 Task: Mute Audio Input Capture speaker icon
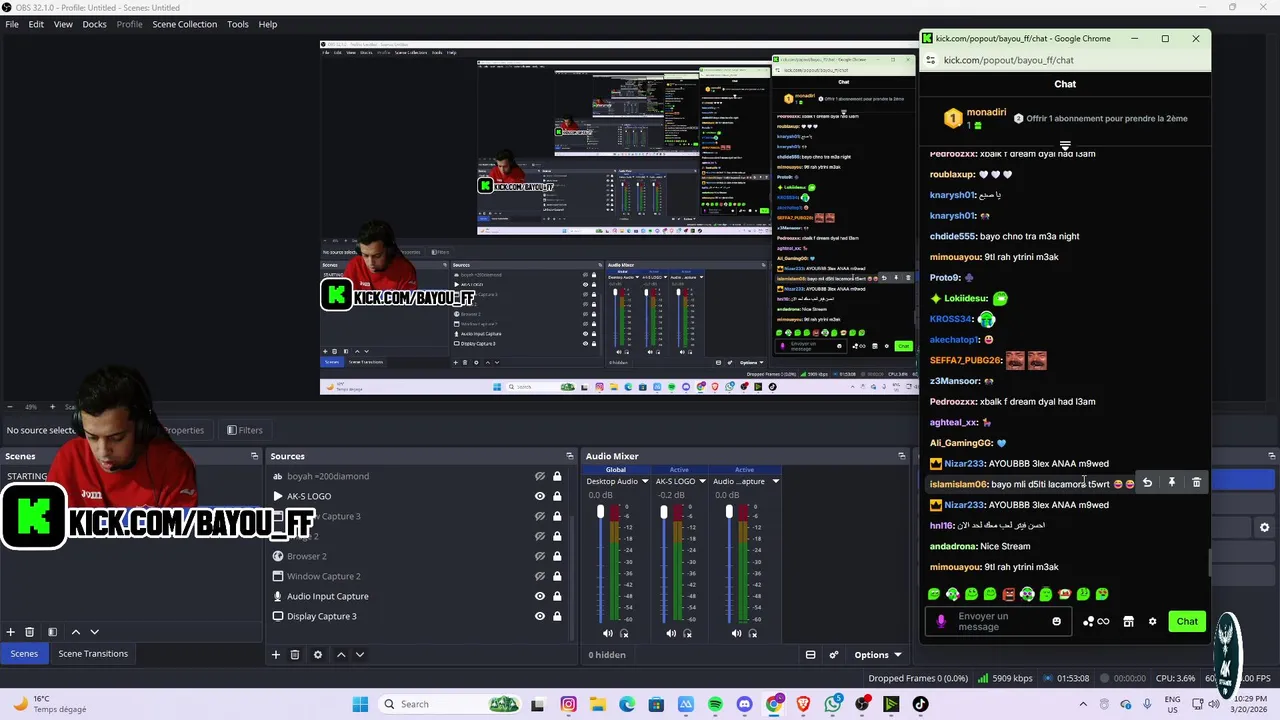point(736,633)
